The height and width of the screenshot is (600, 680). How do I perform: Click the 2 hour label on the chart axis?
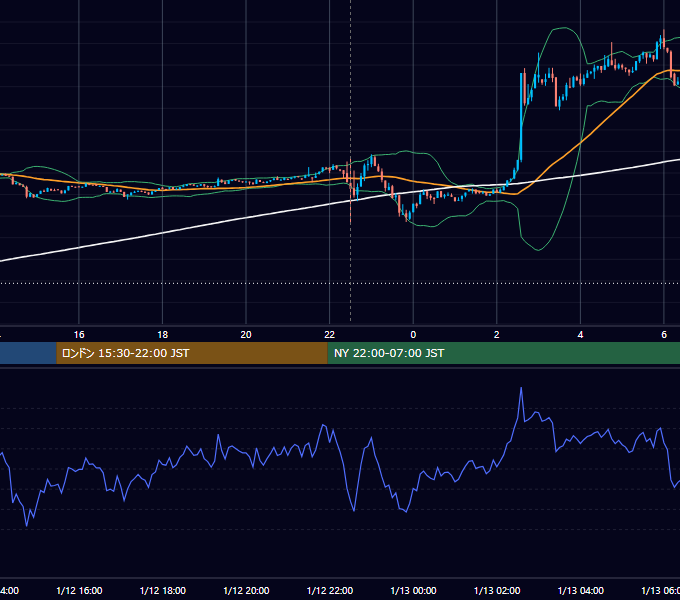pos(497,335)
